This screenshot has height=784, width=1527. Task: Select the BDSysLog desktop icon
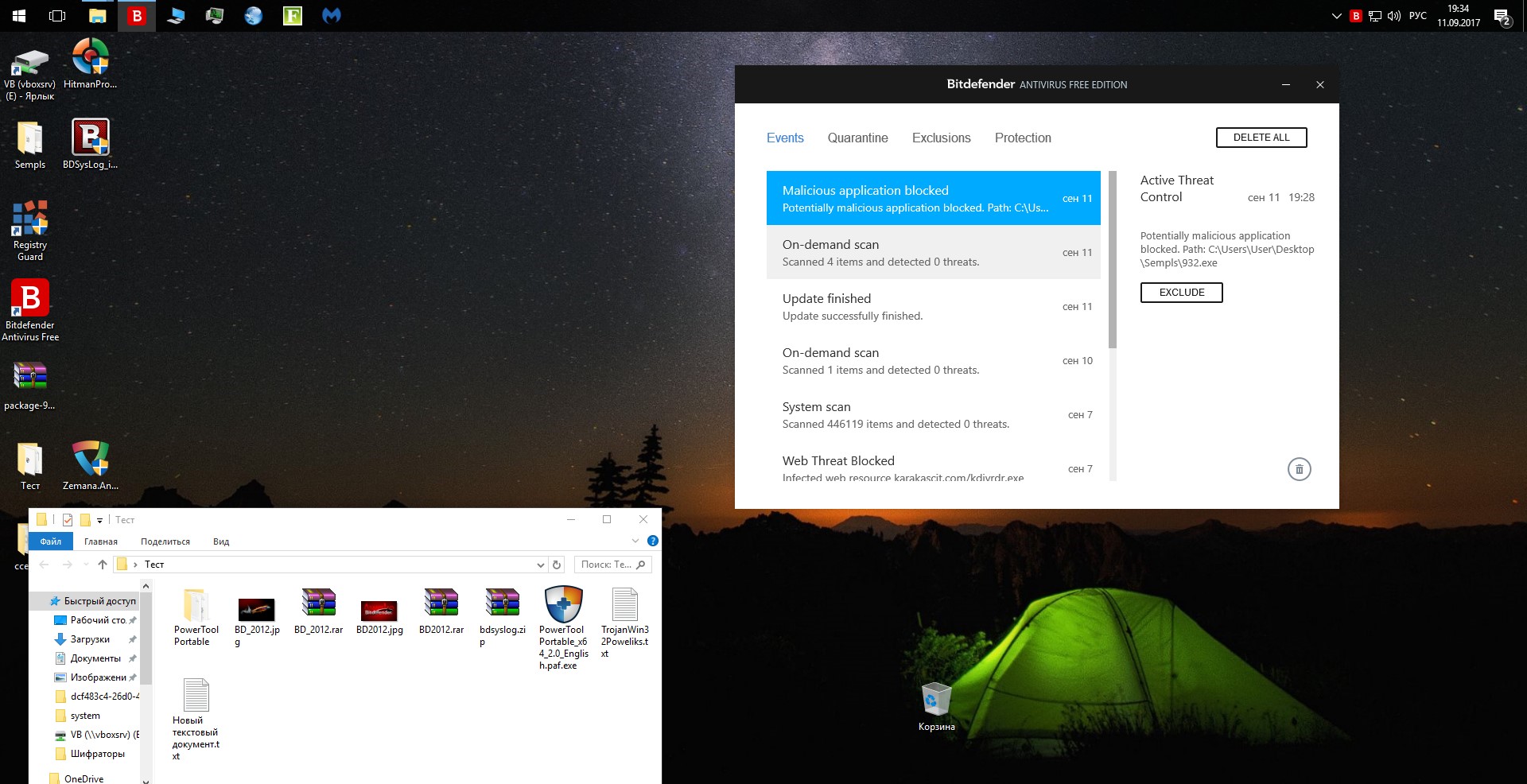[91, 145]
